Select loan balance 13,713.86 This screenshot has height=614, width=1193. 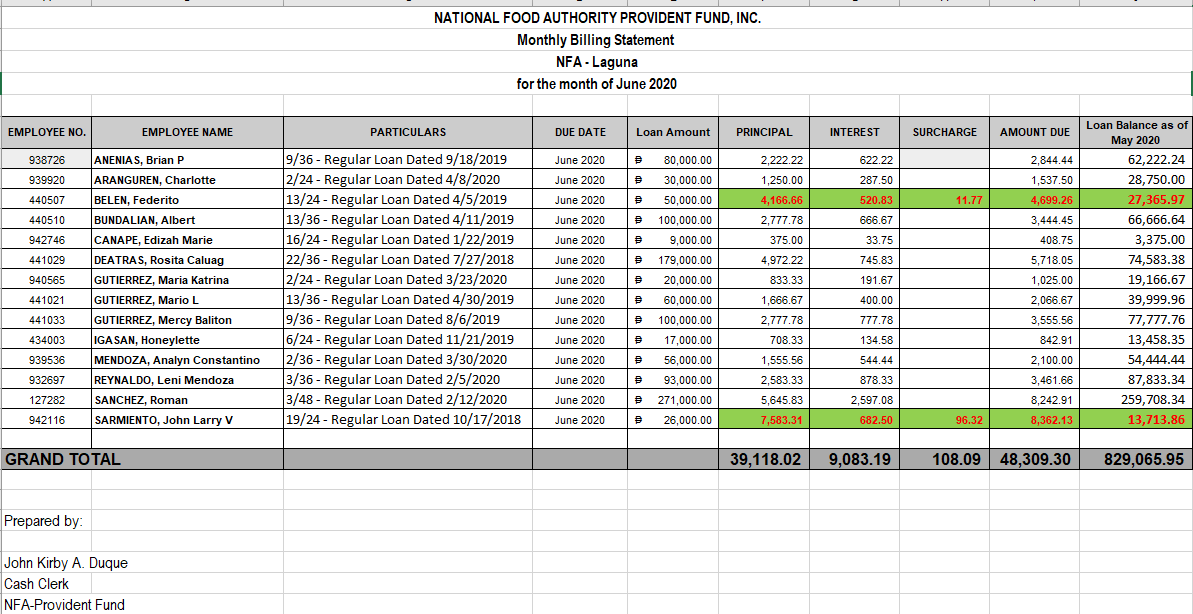coord(1136,418)
